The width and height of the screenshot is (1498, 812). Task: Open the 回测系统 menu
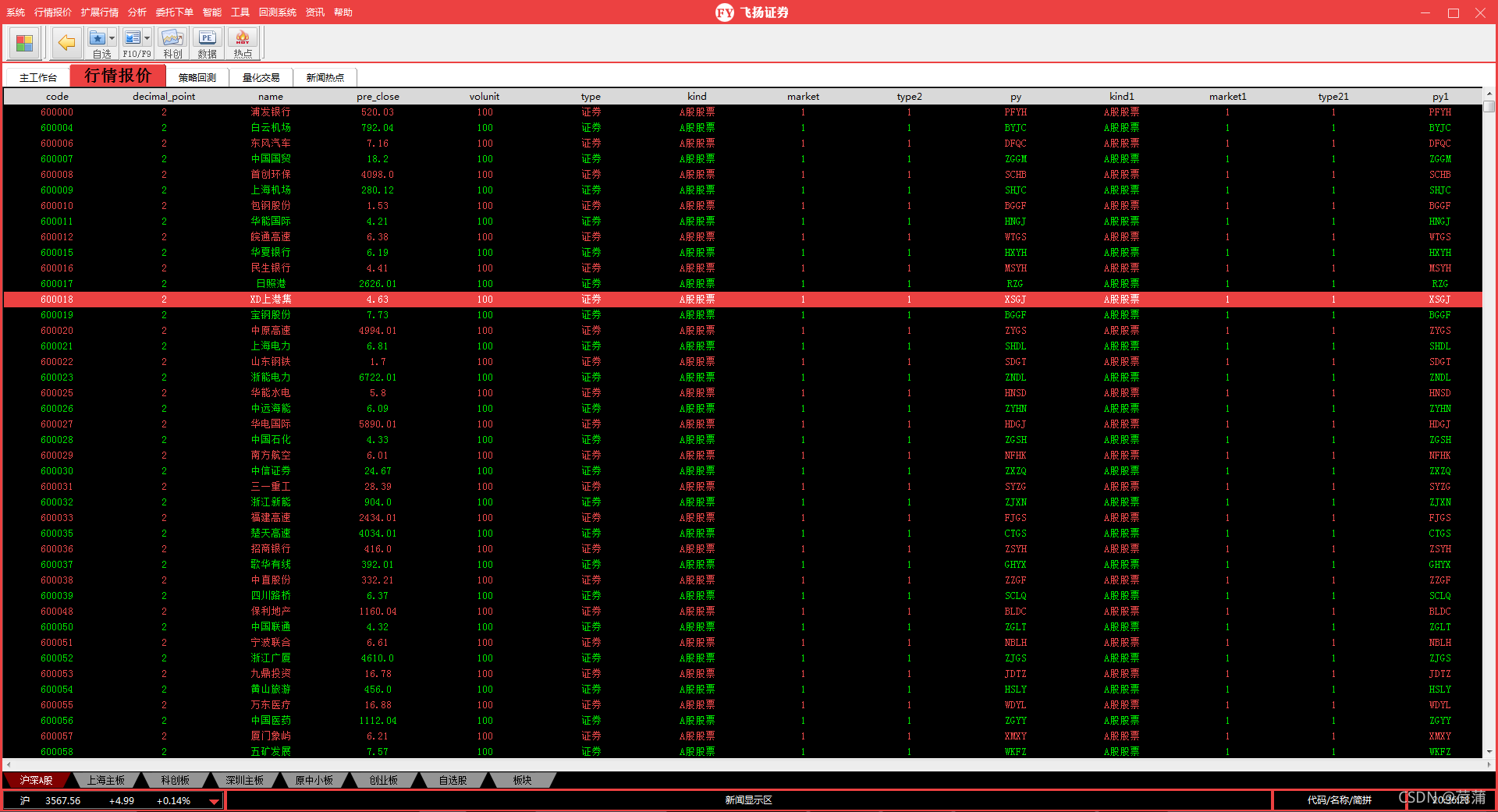[x=278, y=12]
